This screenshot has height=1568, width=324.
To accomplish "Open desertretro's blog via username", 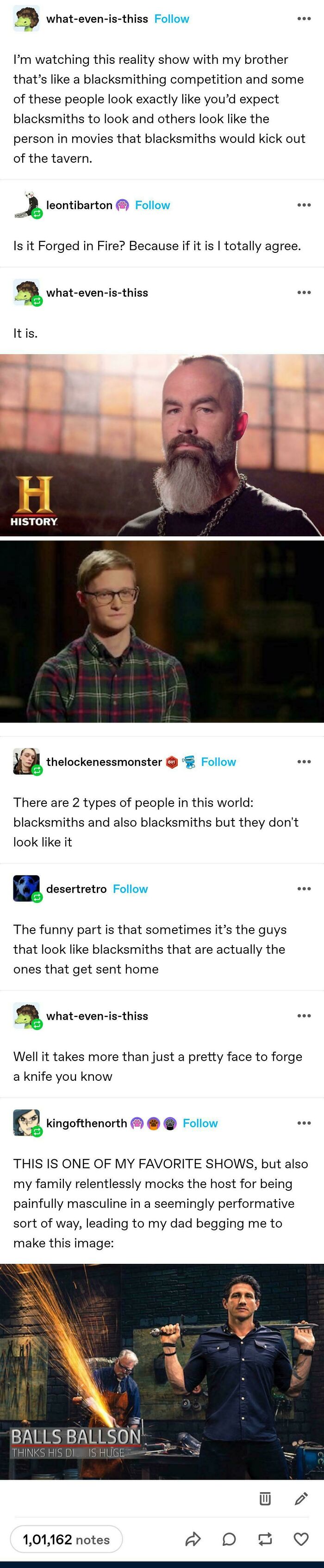I will pyautogui.click(x=76, y=888).
